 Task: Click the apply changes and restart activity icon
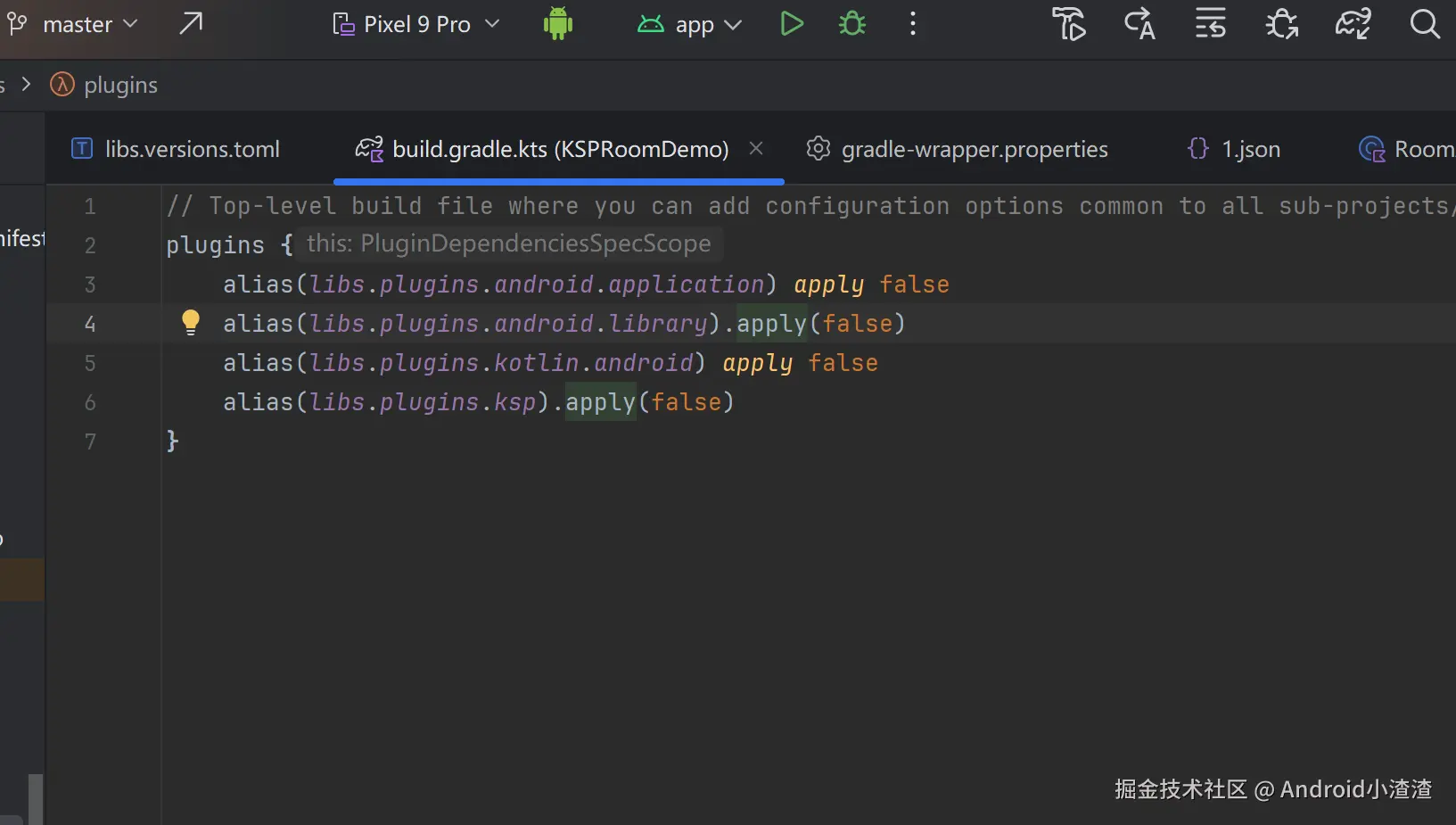point(1068,24)
